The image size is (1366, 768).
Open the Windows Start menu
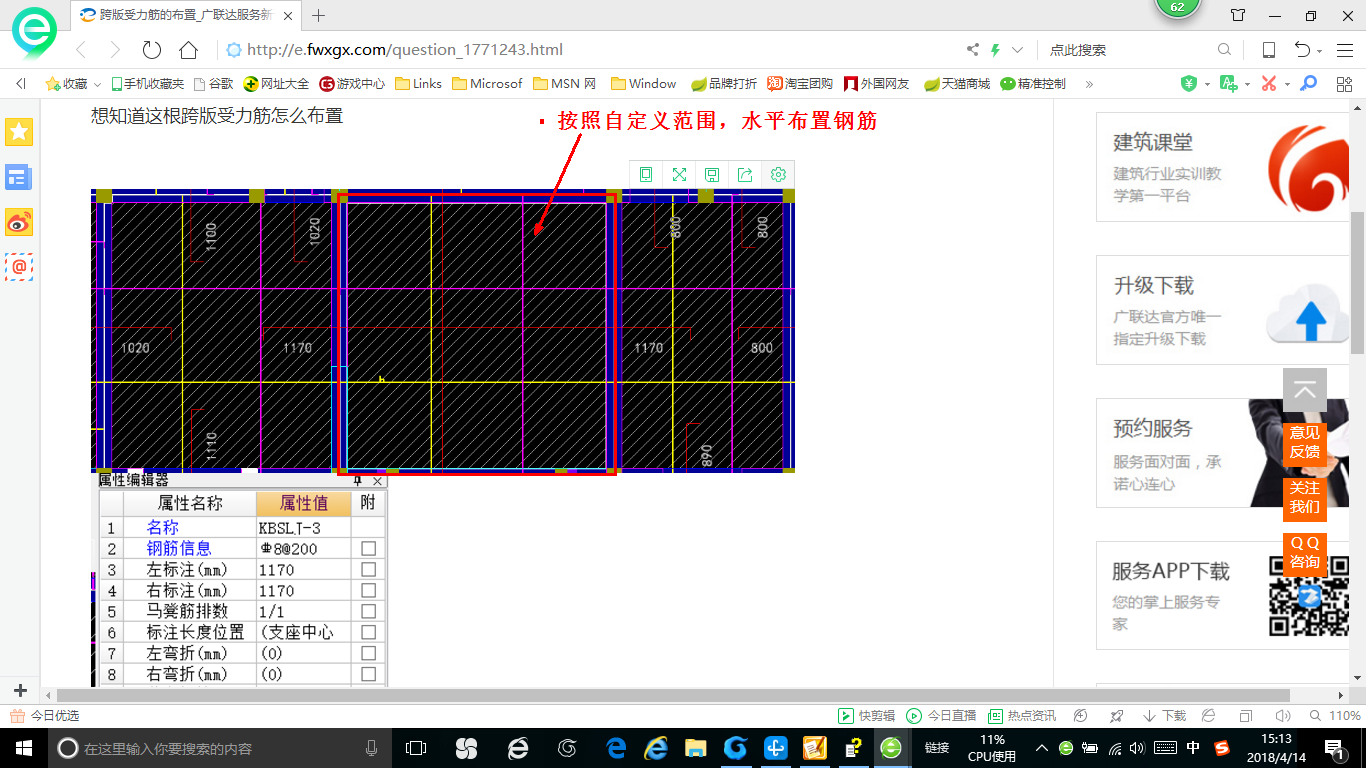click(x=23, y=748)
